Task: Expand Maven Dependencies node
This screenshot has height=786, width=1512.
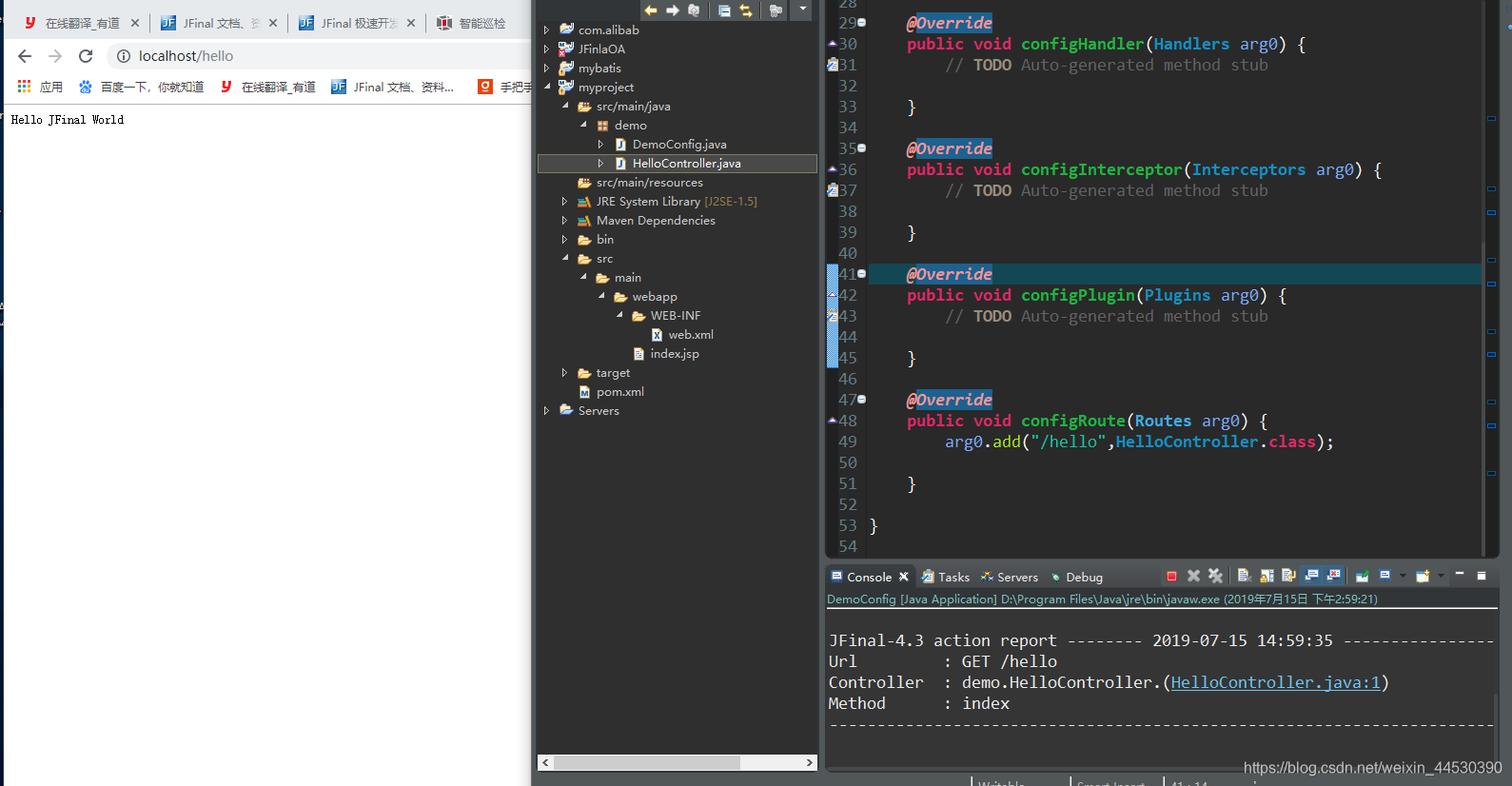Action: coord(565,221)
